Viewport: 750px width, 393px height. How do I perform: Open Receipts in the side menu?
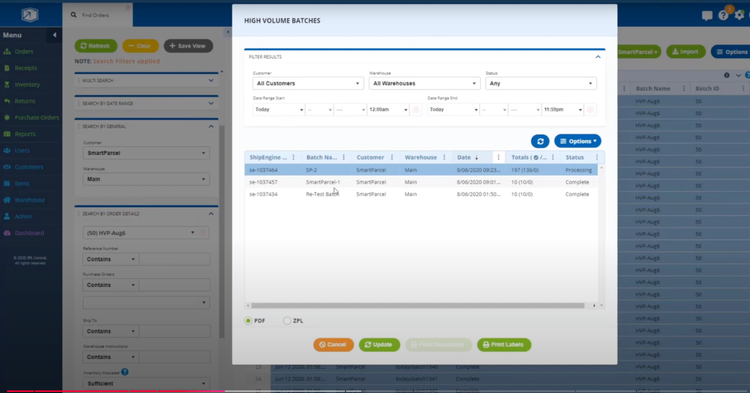pos(25,68)
